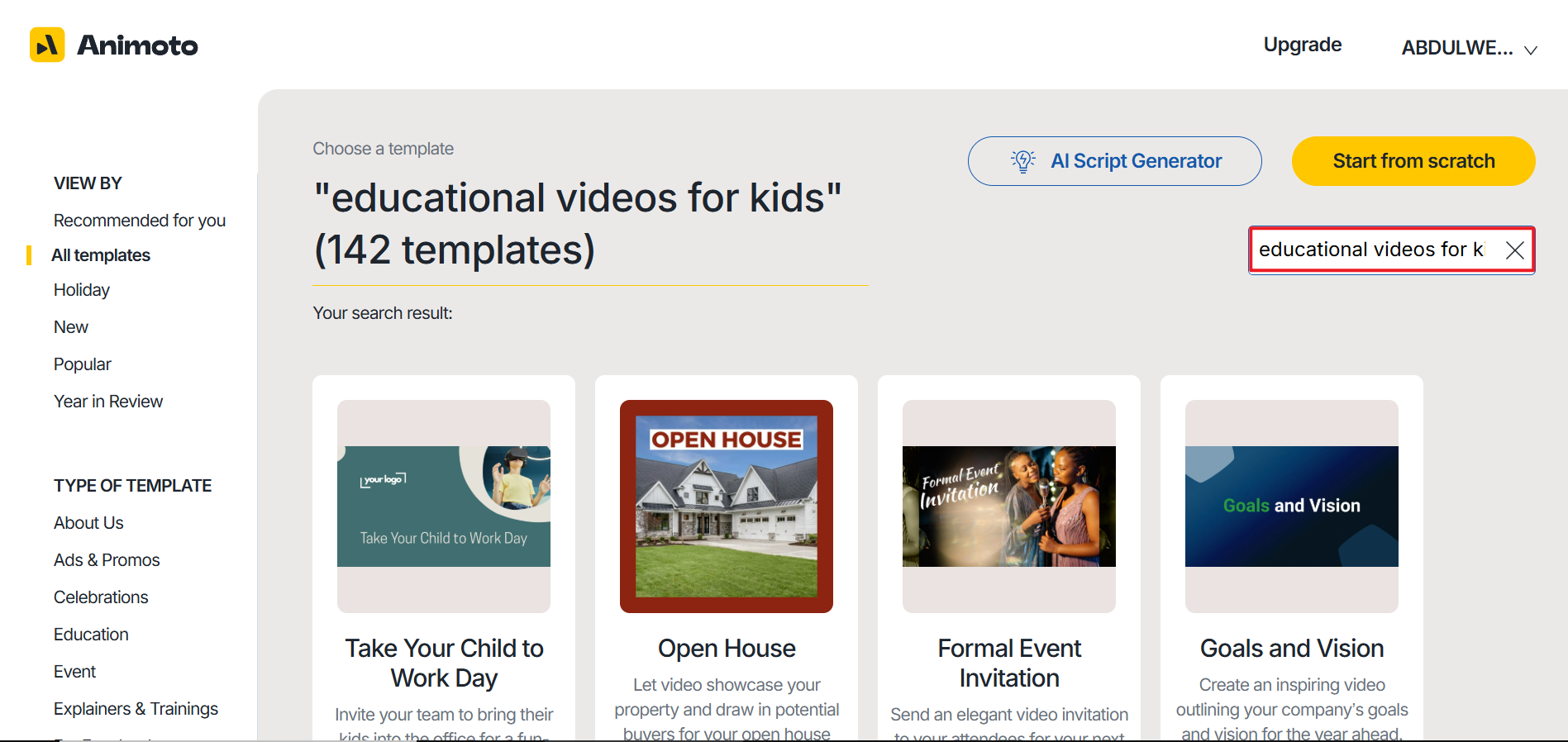Select Recommended for you view

coord(139,221)
